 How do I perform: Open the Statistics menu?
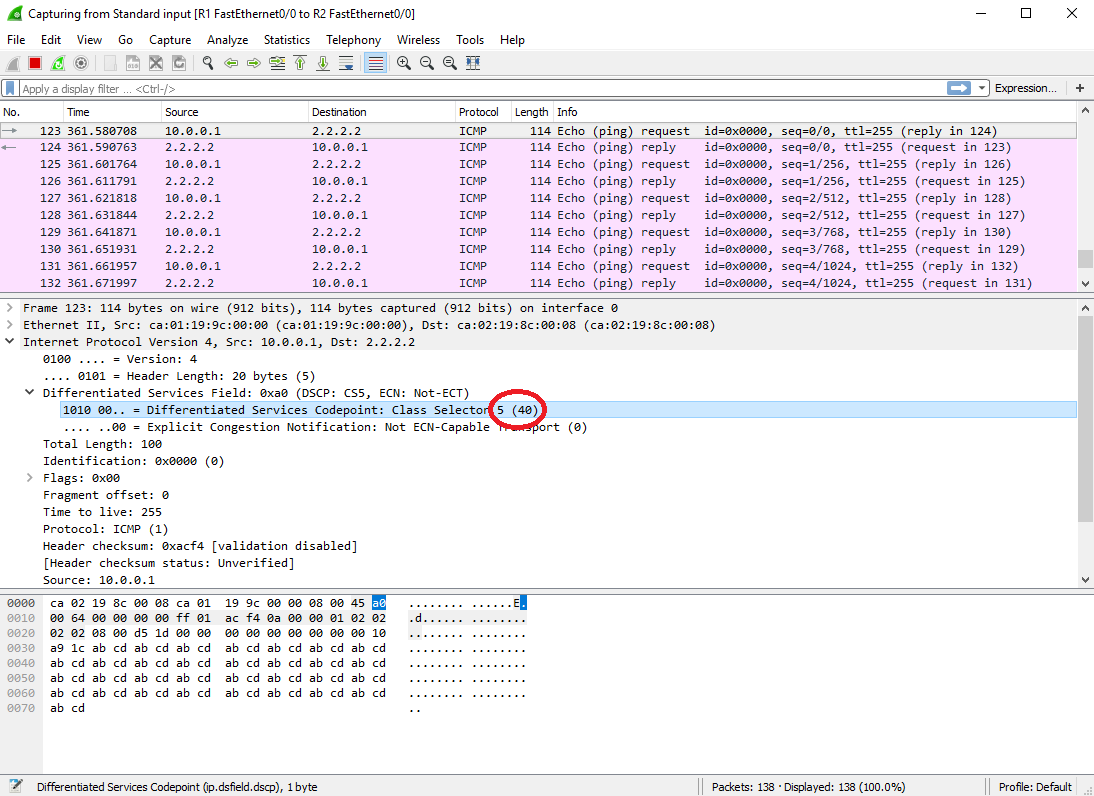(x=287, y=40)
